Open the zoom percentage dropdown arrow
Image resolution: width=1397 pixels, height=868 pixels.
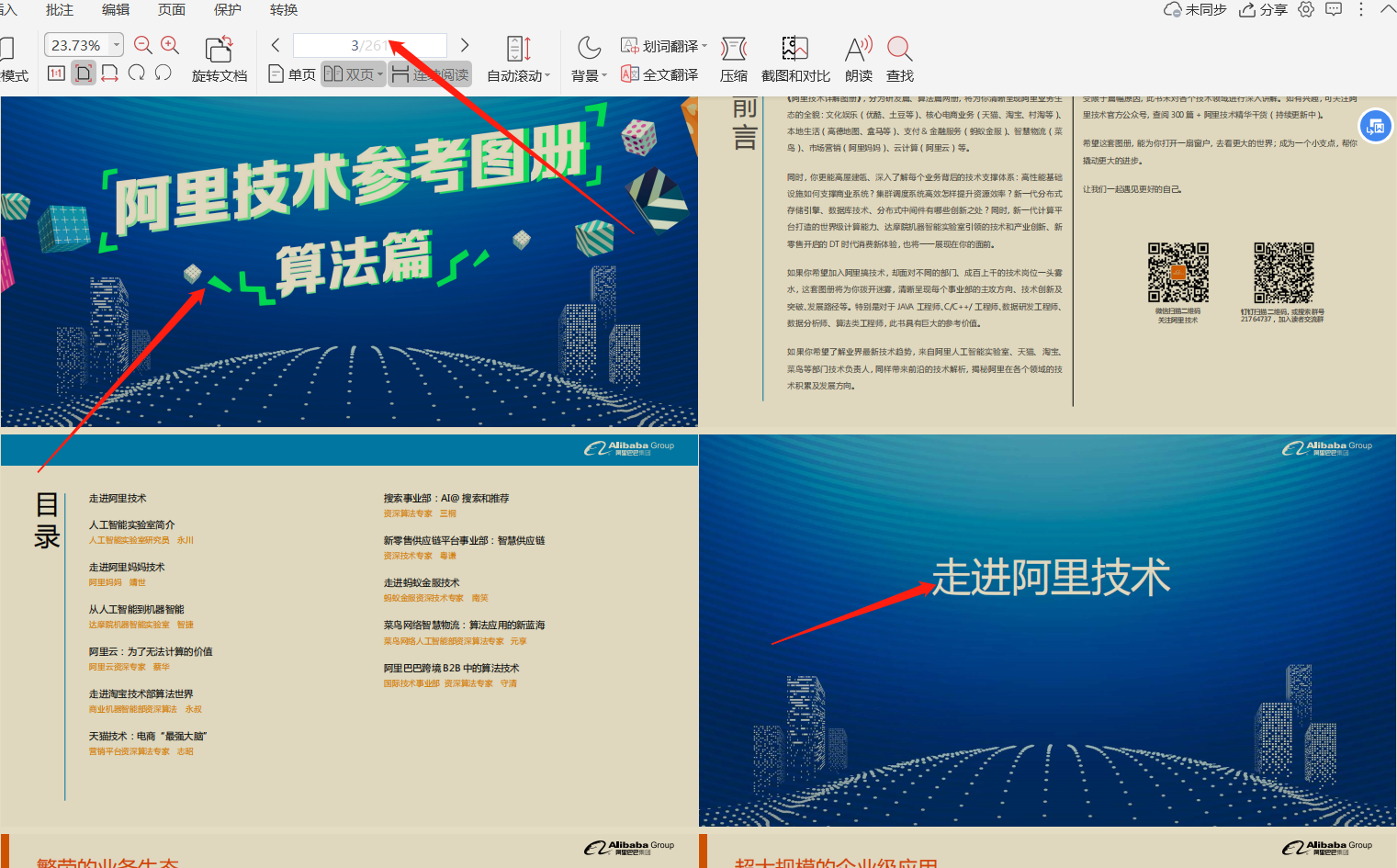pos(117,45)
